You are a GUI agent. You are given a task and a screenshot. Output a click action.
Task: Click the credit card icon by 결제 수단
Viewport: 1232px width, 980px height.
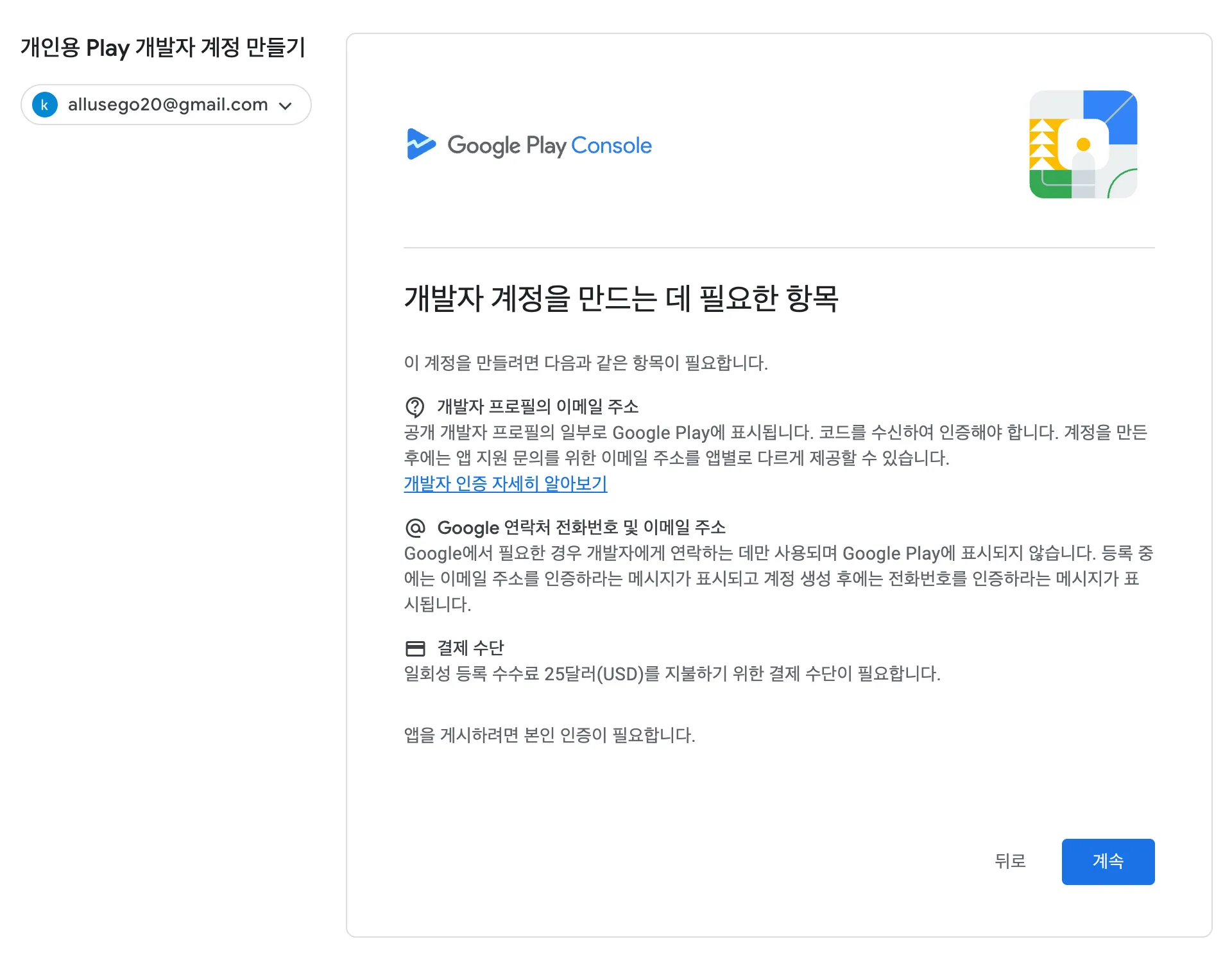pos(415,648)
